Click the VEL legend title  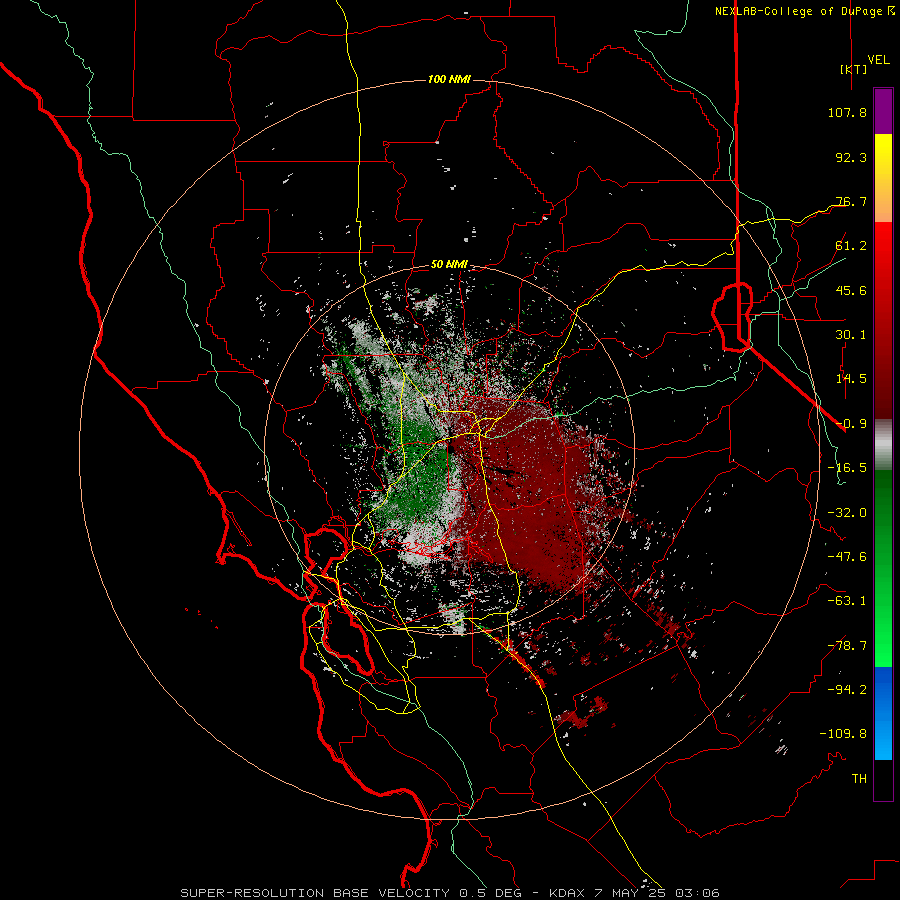(878, 59)
